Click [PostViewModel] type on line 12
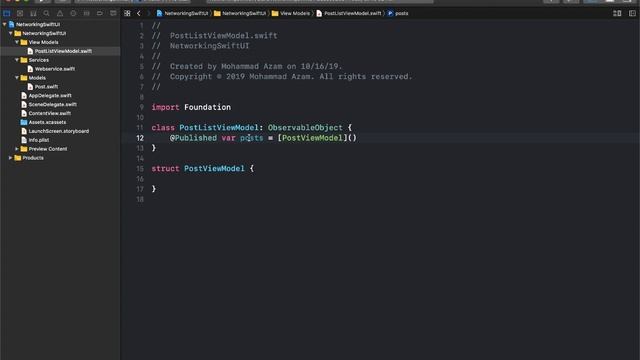This screenshot has width=640, height=360. coord(312,138)
